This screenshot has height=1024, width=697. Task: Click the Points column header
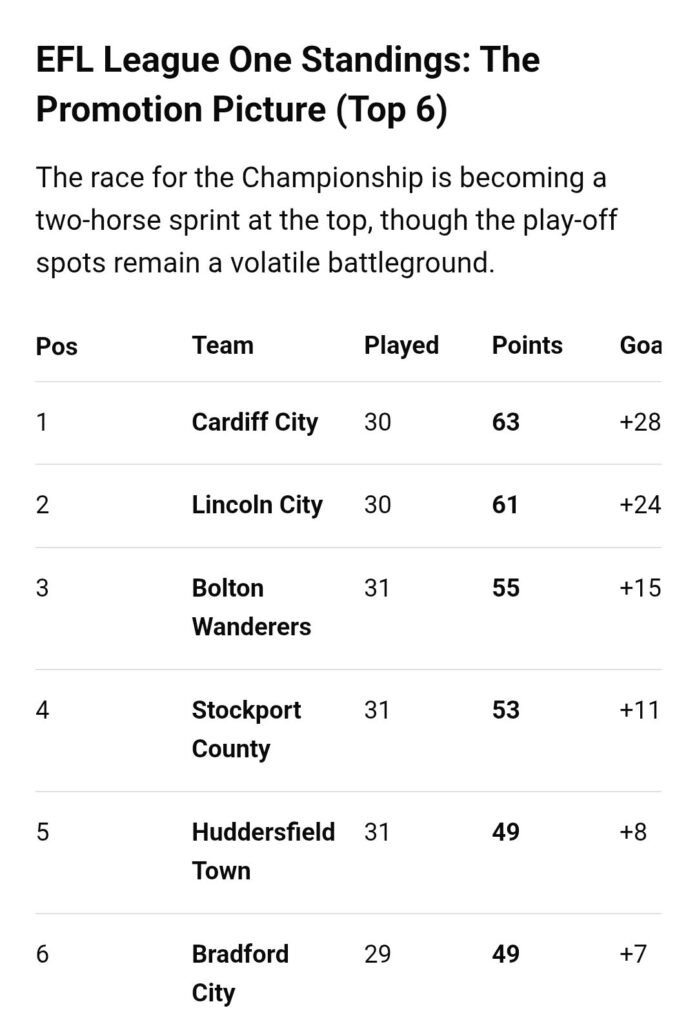pos(527,346)
